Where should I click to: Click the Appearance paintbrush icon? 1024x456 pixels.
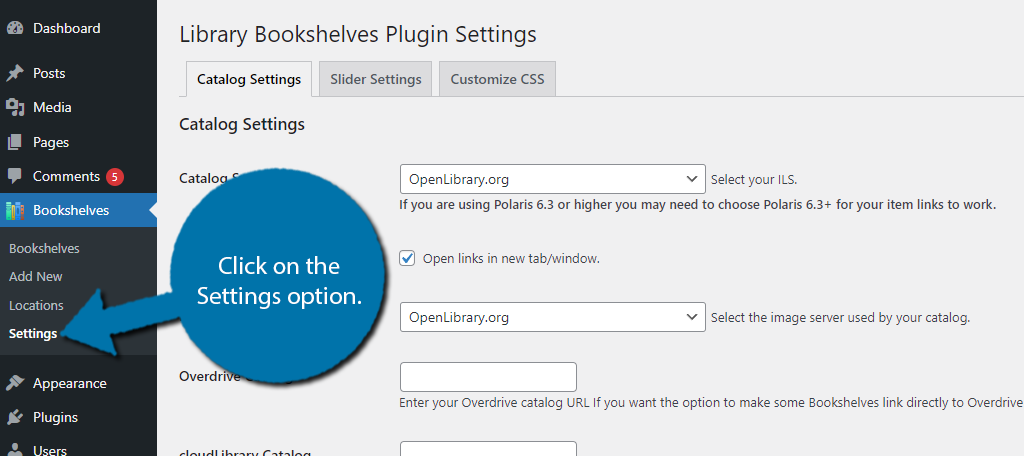pyautogui.click(x=15, y=383)
